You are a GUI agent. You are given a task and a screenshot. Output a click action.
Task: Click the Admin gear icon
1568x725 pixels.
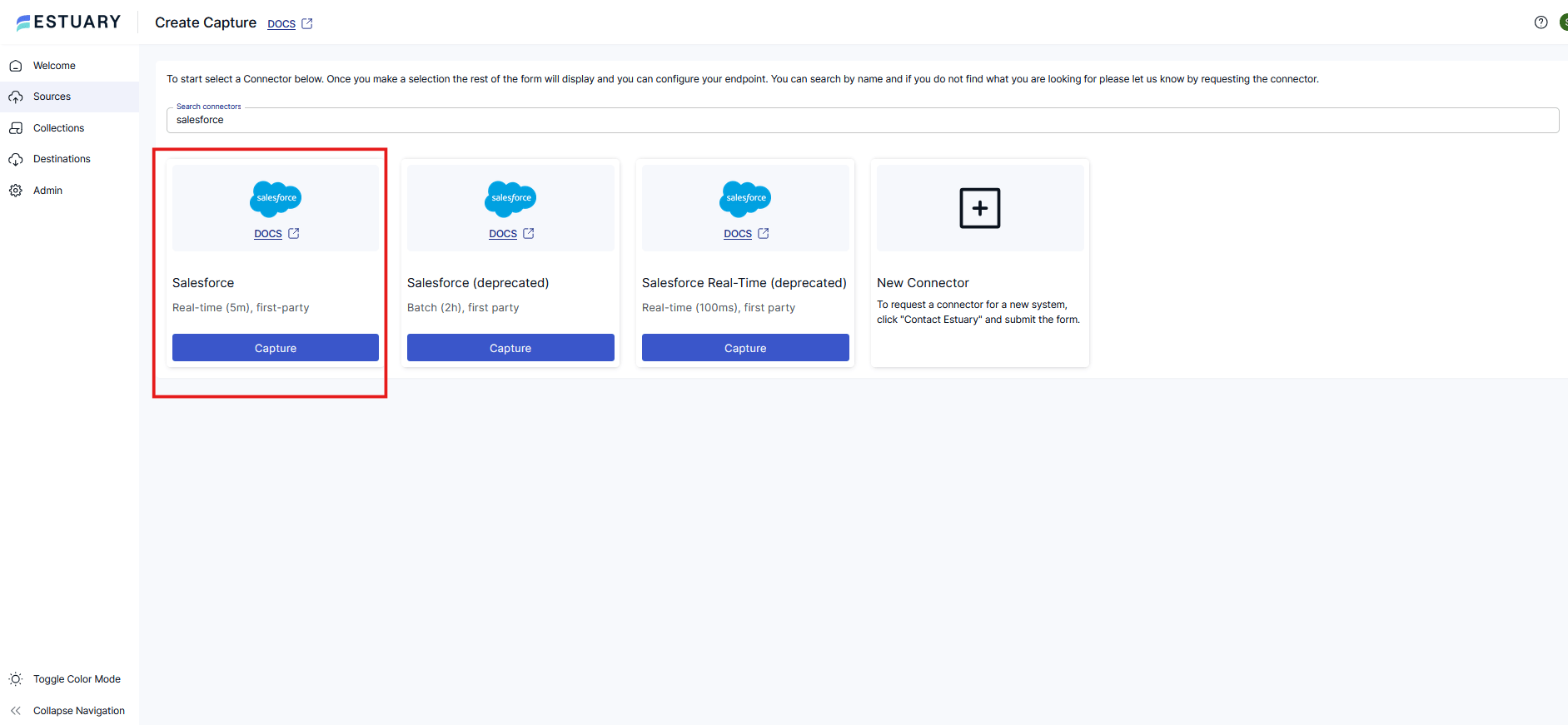16,191
